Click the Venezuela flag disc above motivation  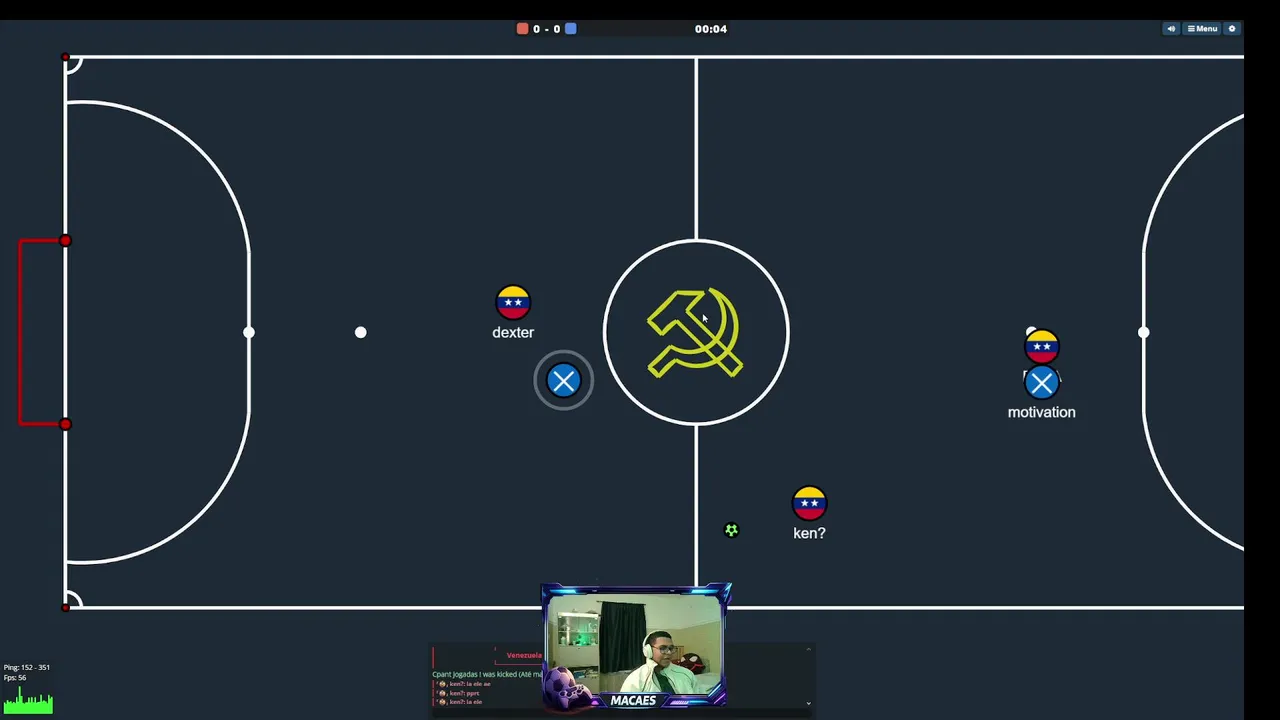click(1041, 346)
